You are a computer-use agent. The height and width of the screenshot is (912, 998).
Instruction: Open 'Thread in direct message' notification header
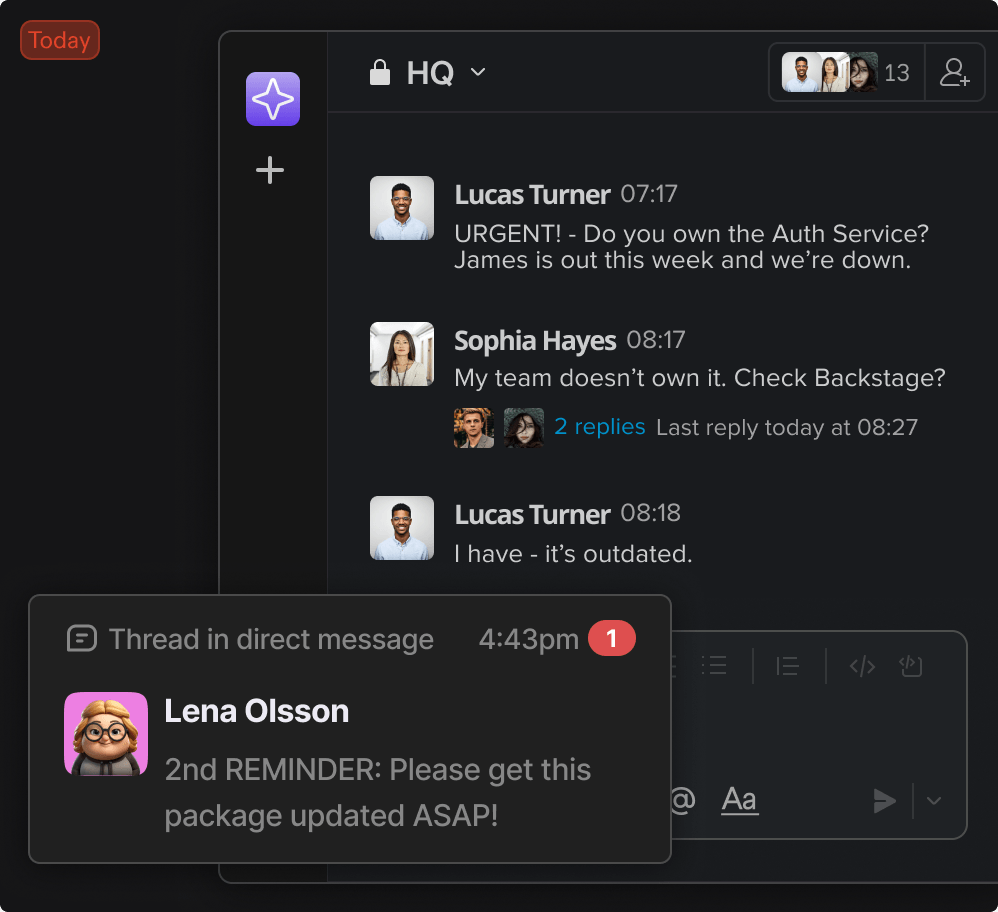tap(271, 639)
